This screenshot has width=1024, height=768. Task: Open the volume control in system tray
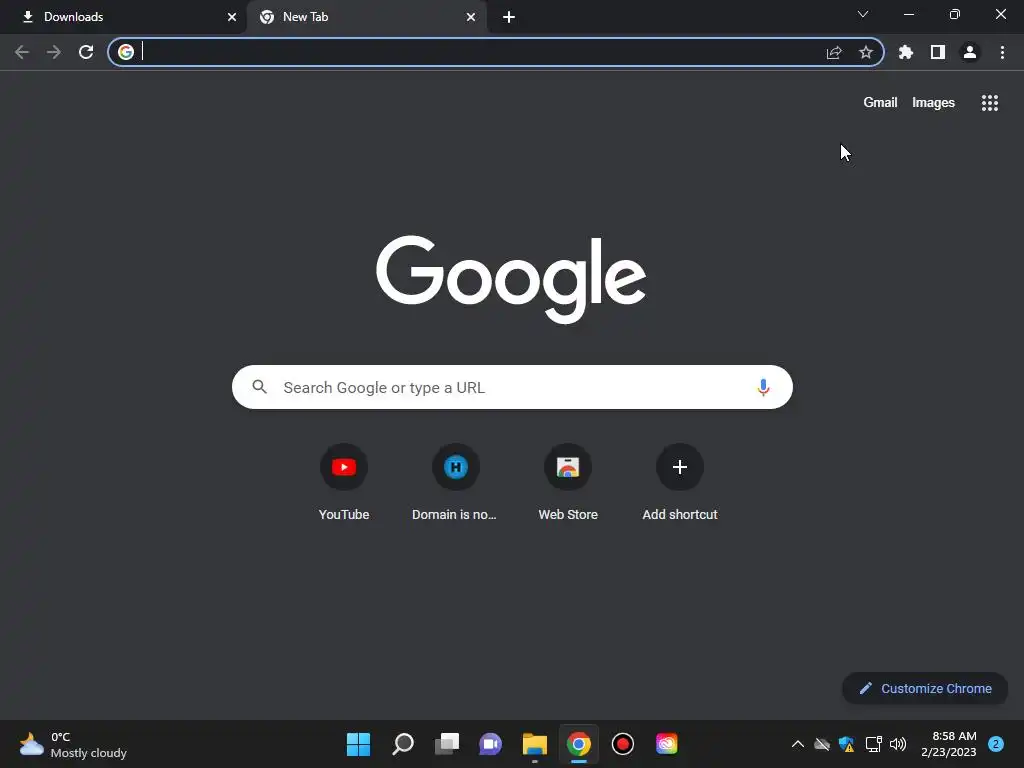[898, 744]
